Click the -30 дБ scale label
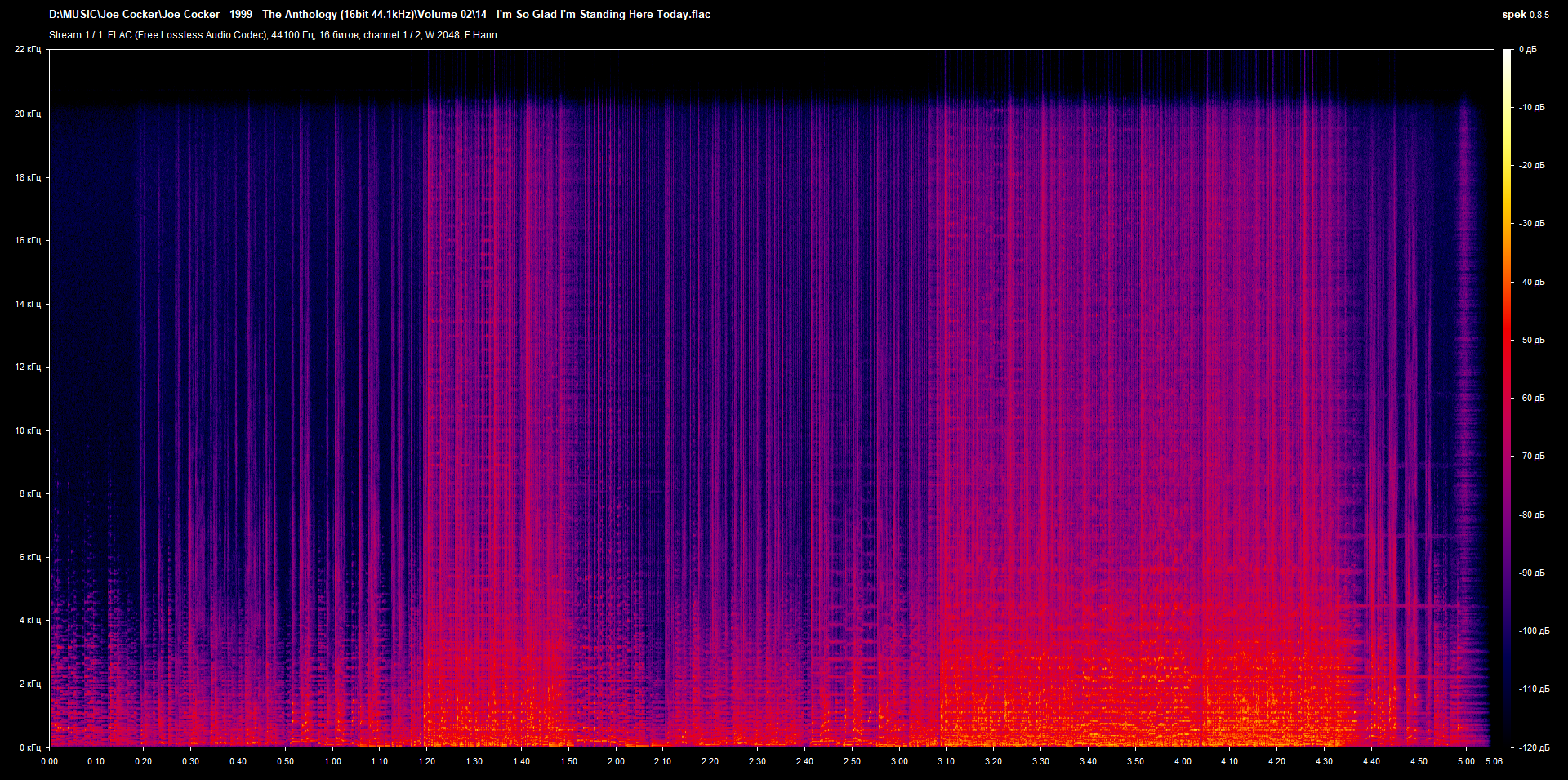1568x780 pixels. pos(1532,223)
